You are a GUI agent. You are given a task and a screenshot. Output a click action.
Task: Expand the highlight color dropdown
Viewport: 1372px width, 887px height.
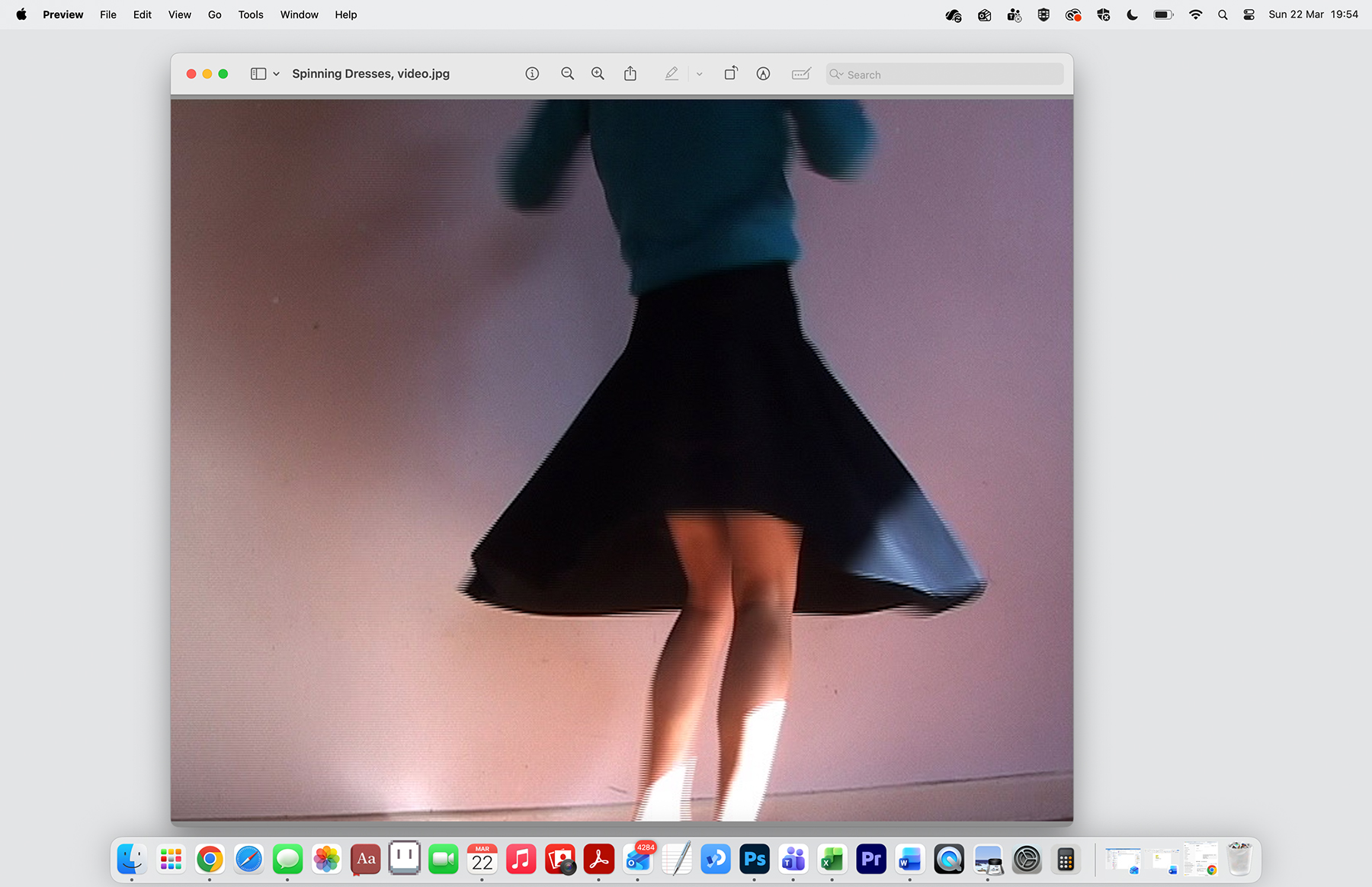pyautogui.click(x=699, y=73)
